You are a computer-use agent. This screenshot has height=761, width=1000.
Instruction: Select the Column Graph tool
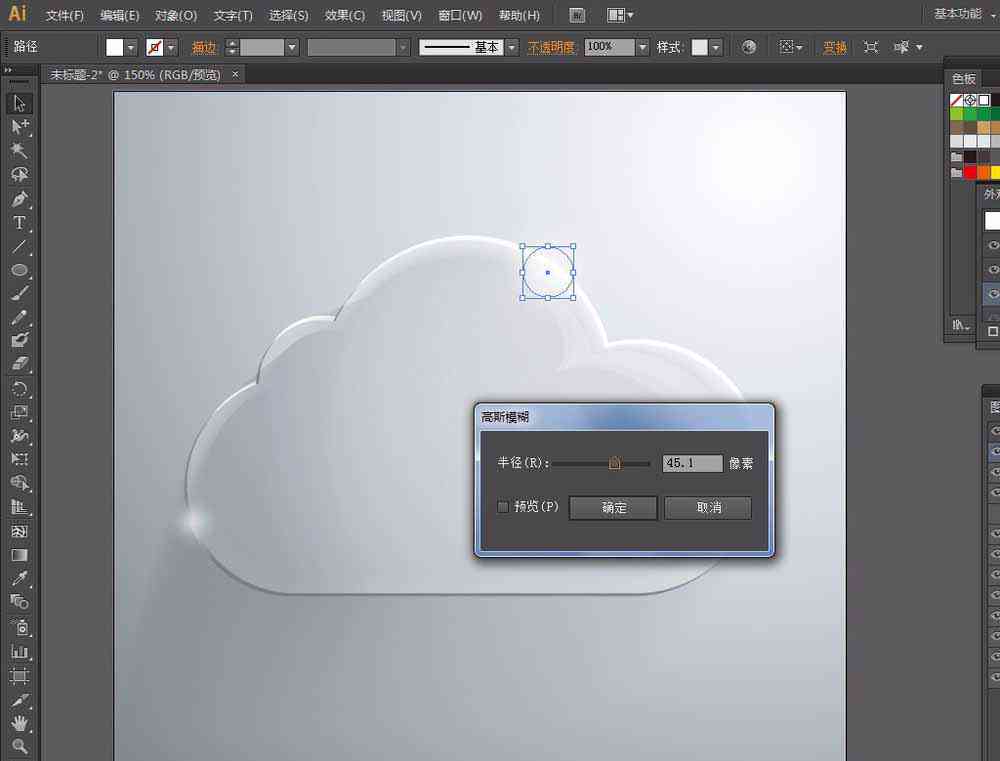(x=19, y=651)
